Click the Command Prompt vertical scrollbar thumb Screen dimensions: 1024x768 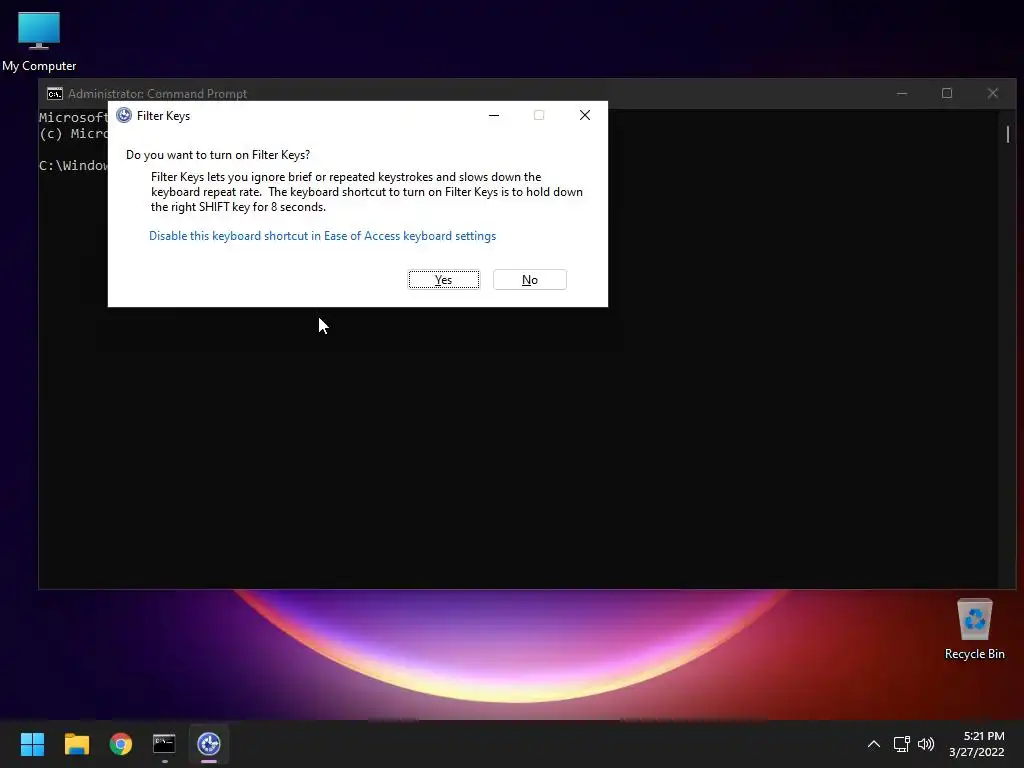tap(1008, 134)
